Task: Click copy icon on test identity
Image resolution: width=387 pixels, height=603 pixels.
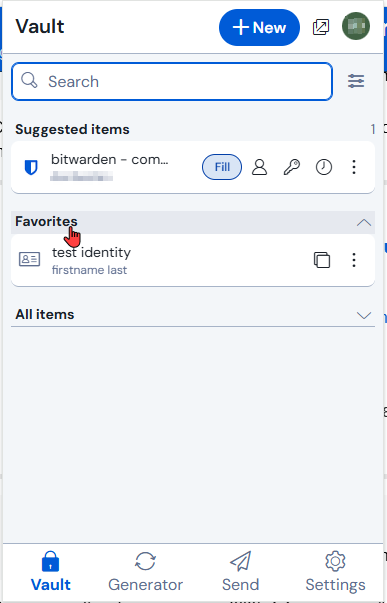Action: (x=322, y=260)
